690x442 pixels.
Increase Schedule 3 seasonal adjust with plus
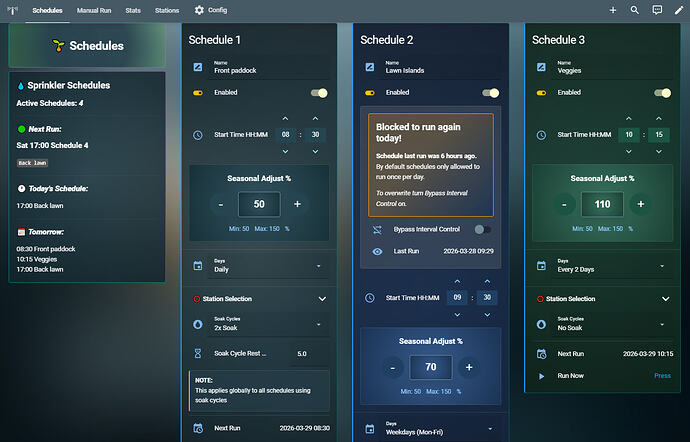(x=641, y=204)
